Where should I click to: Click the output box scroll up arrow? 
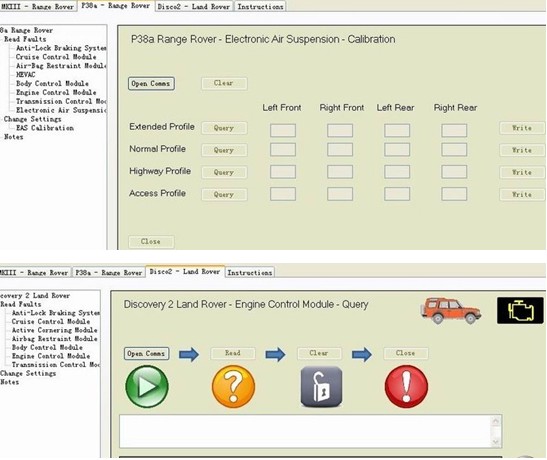pyautogui.click(x=495, y=421)
